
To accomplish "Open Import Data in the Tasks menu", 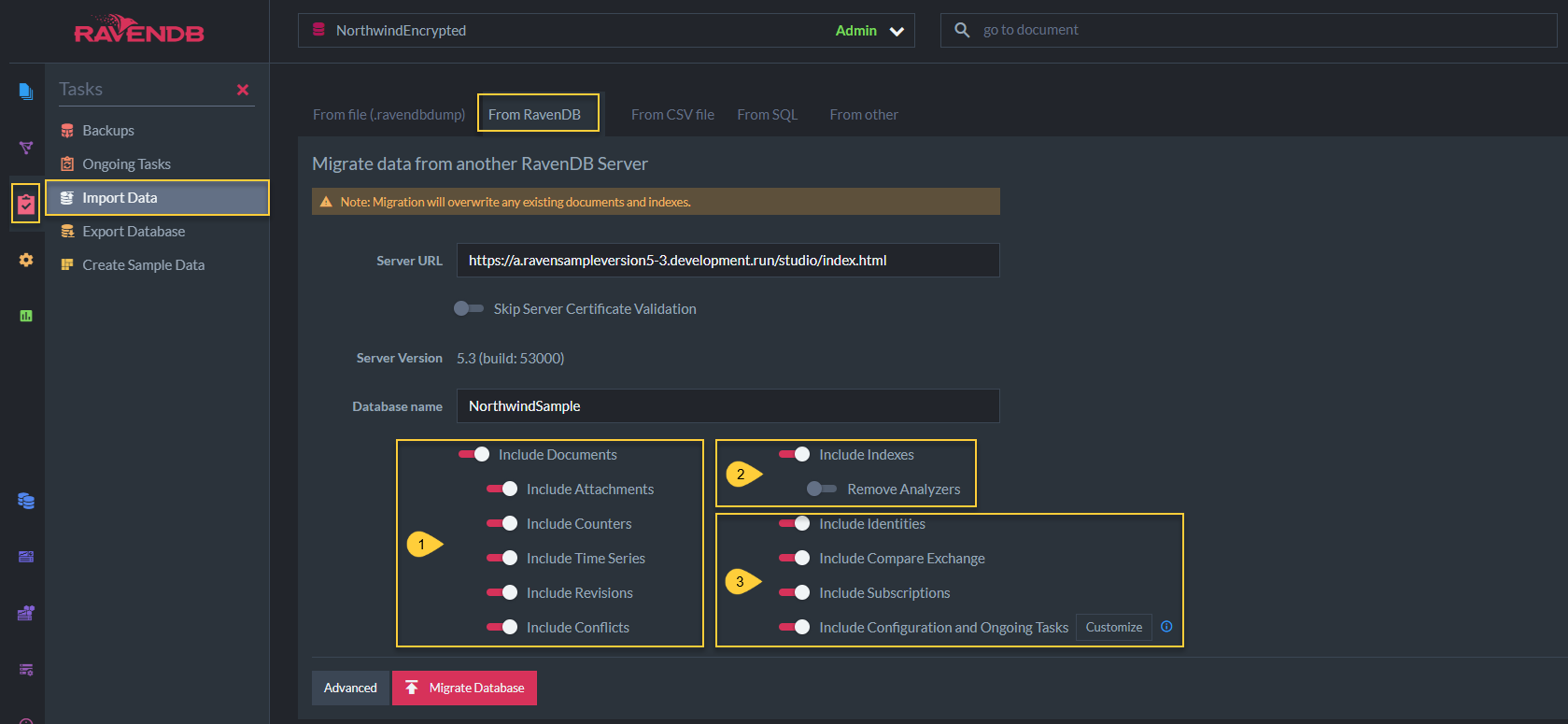I will click(x=157, y=198).
